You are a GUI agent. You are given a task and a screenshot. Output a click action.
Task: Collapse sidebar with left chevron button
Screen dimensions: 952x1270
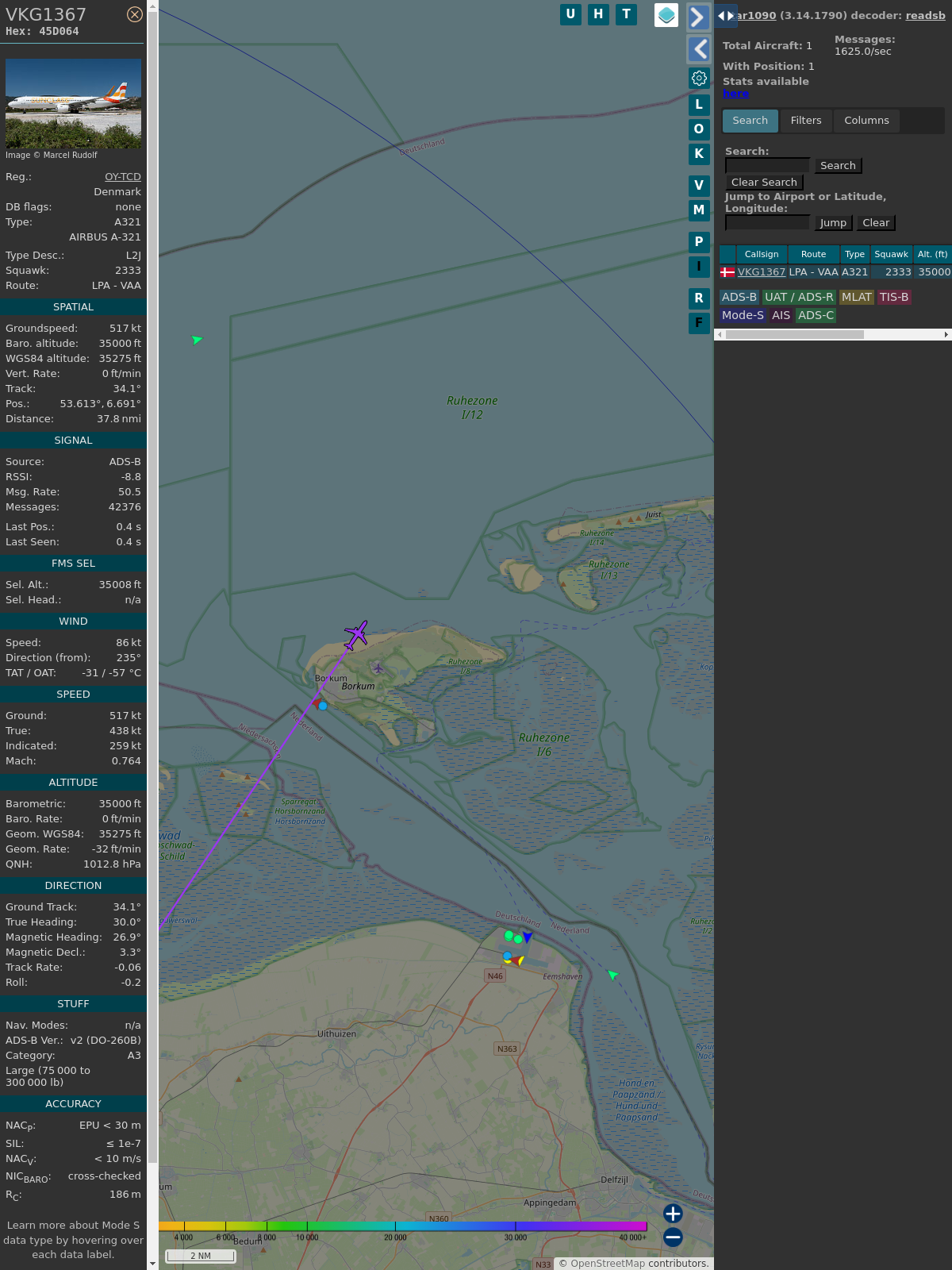[x=698, y=49]
